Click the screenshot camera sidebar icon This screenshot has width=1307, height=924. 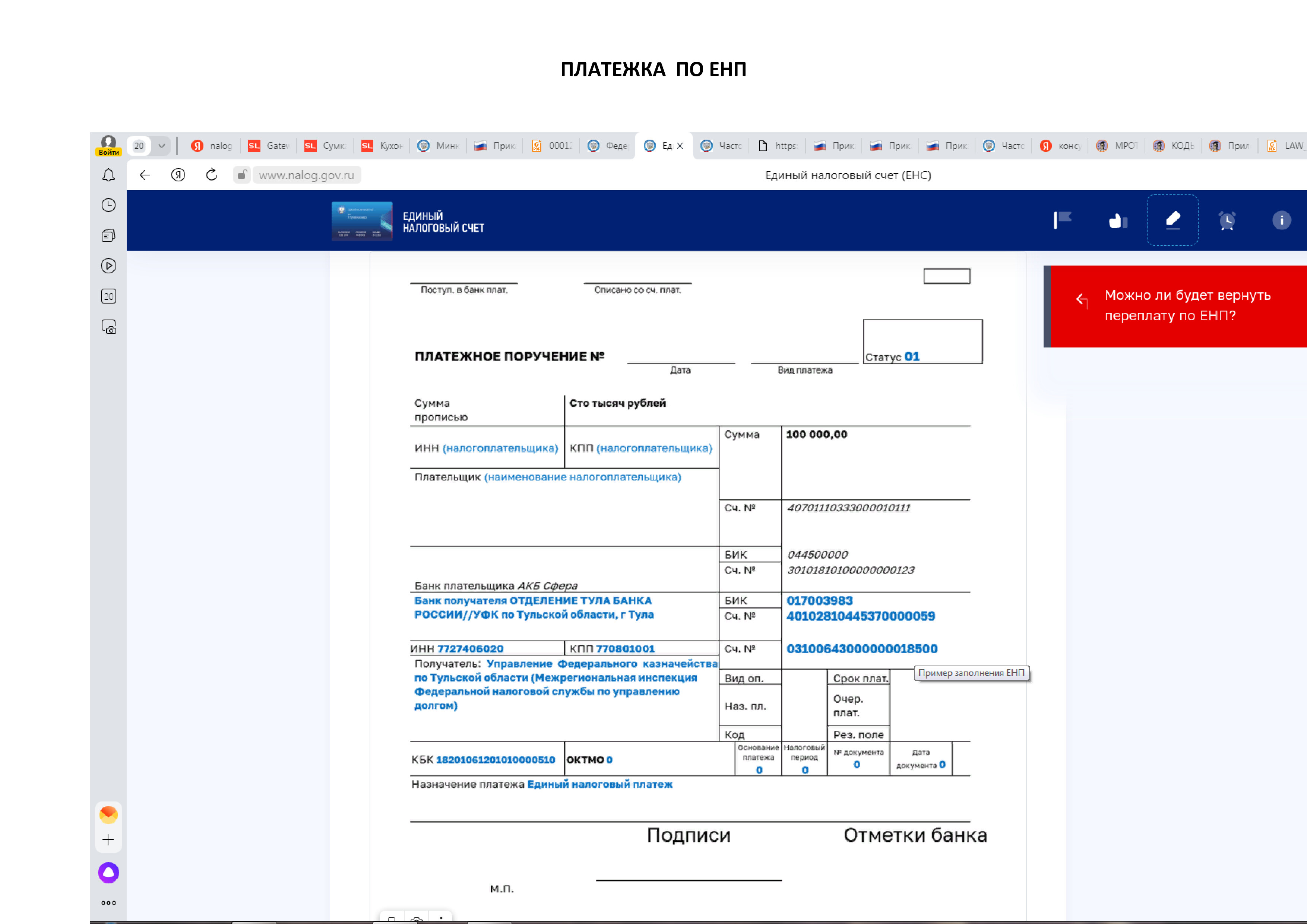[x=108, y=327]
